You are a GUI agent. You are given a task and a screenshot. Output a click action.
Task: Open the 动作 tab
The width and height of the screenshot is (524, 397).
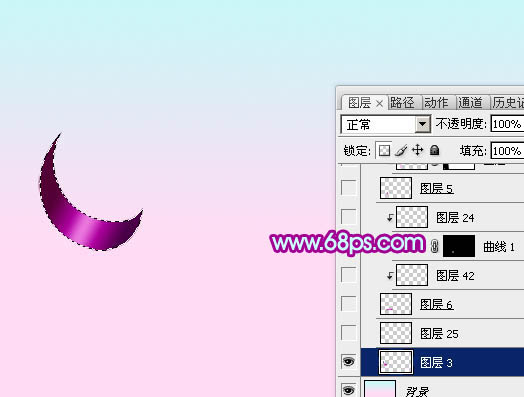point(436,103)
